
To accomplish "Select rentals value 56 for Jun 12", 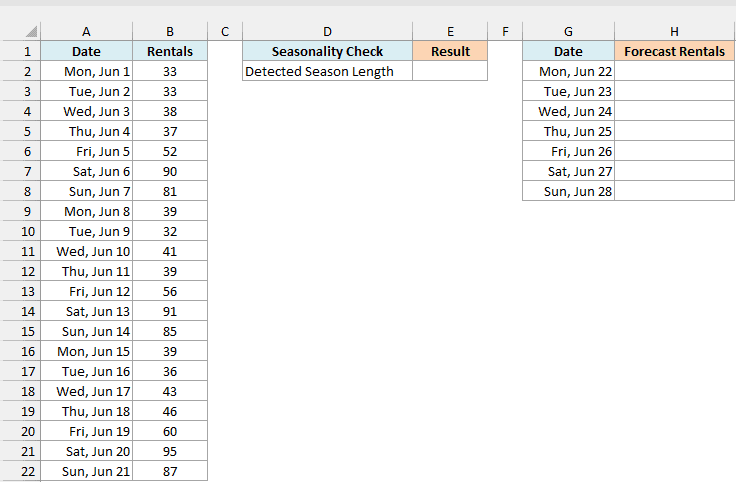I will [x=170, y=291].
